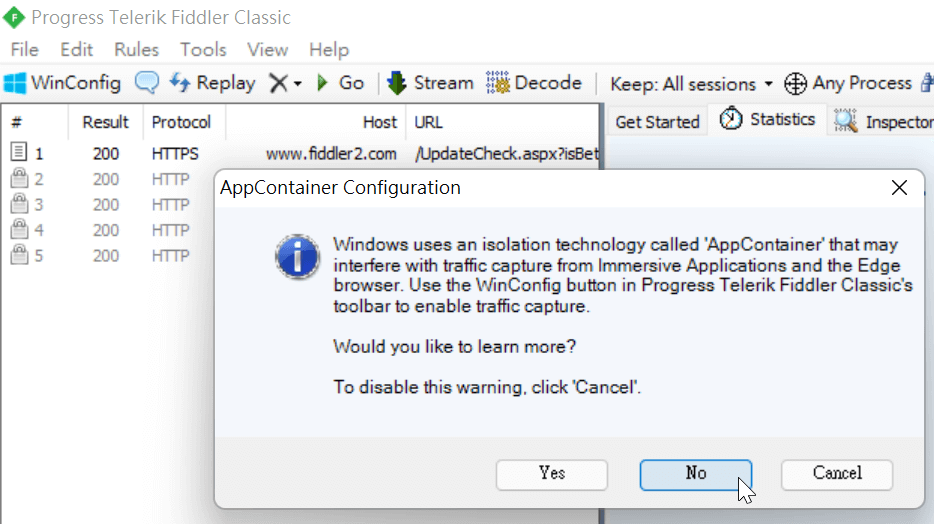
Task: Expand the Remove sessions dropdown arrow
Action: coord(298,83)
